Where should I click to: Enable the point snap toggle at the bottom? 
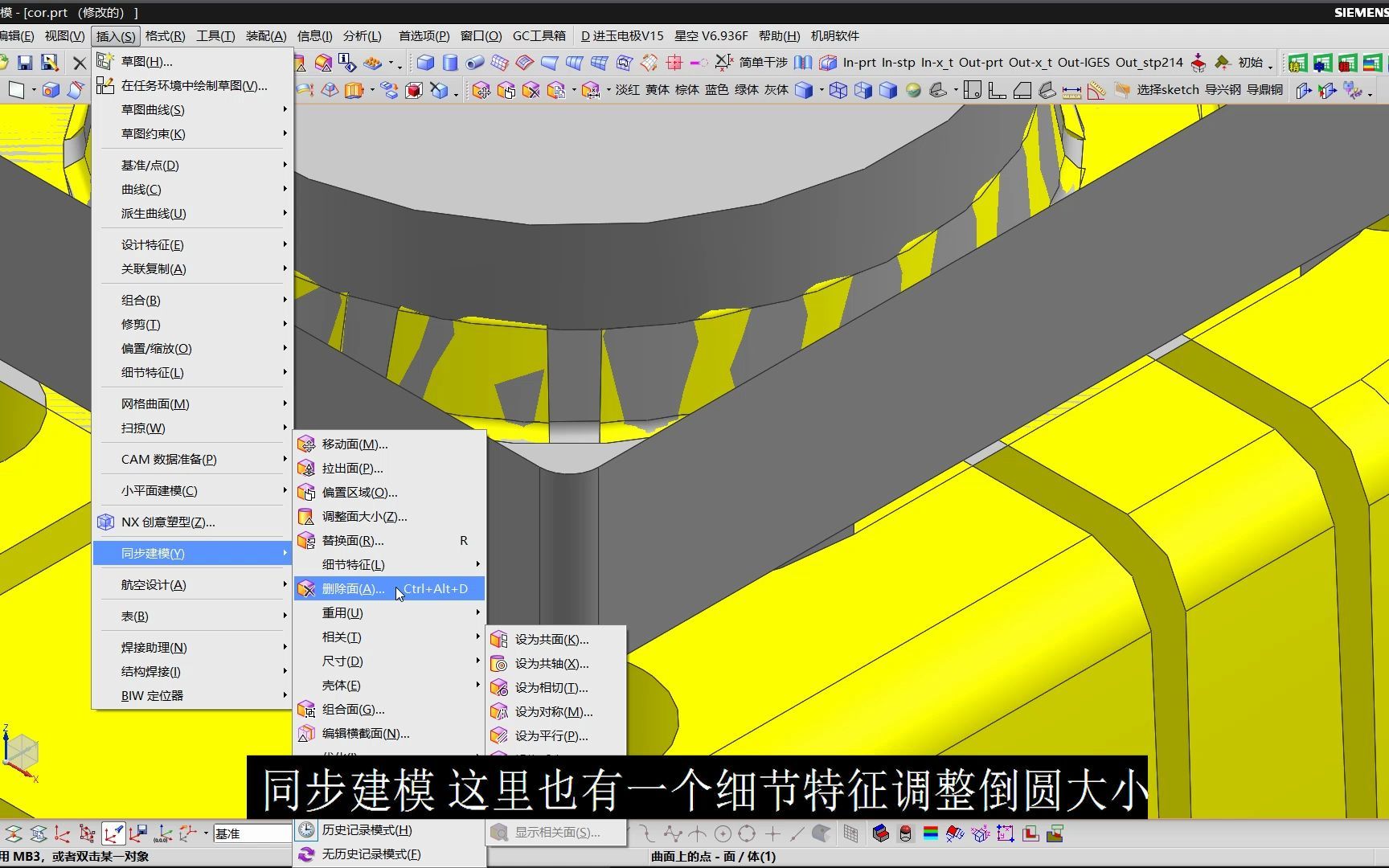pos(772,833)
